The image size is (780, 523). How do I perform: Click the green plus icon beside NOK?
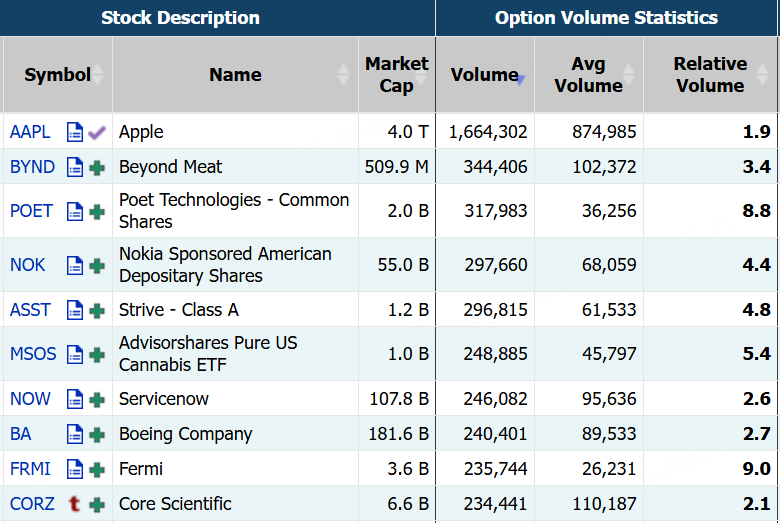click(x=97, y=265)
